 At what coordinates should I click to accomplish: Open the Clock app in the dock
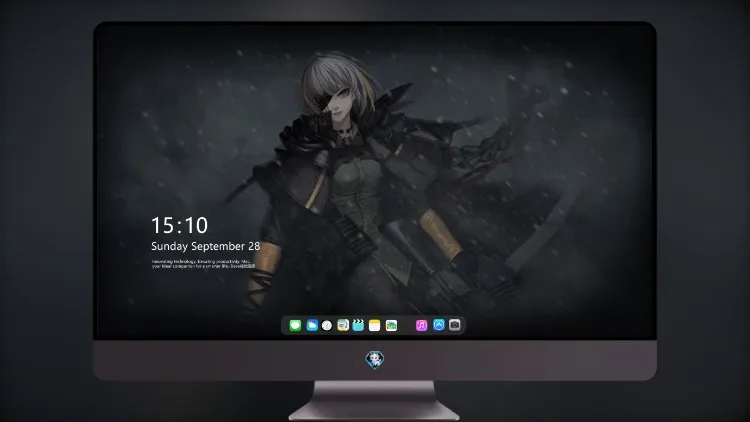(x=327, y=325)
